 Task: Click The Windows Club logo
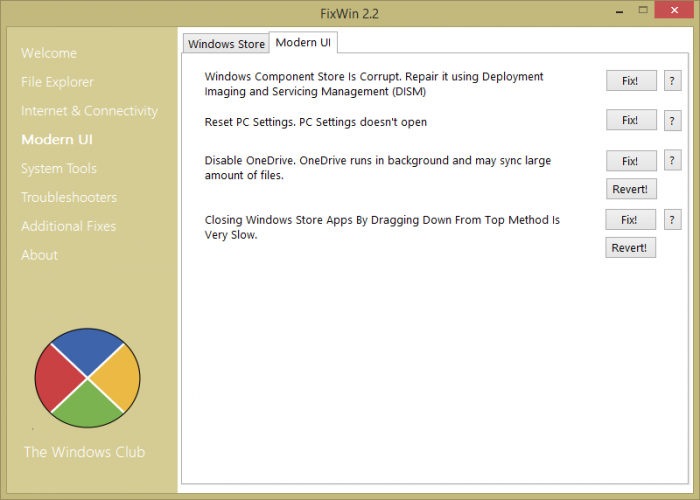pos(88,378)
